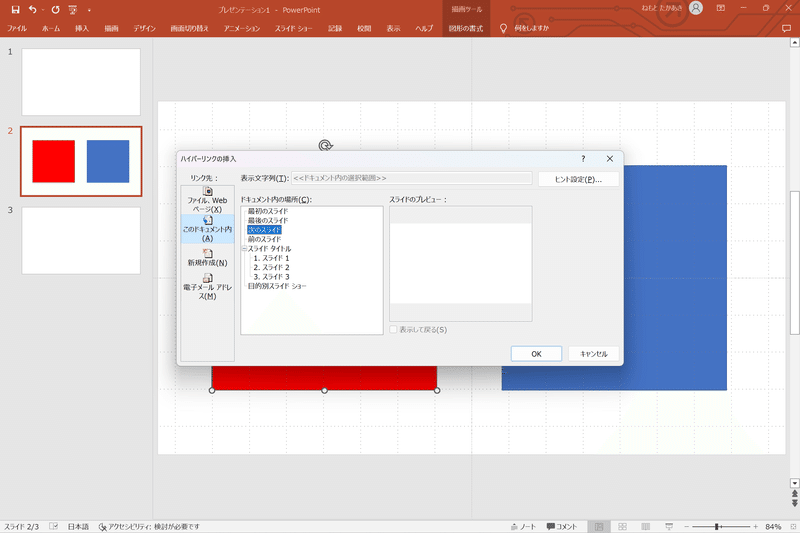Toggle the ノート notes pane

click(523, 526)
